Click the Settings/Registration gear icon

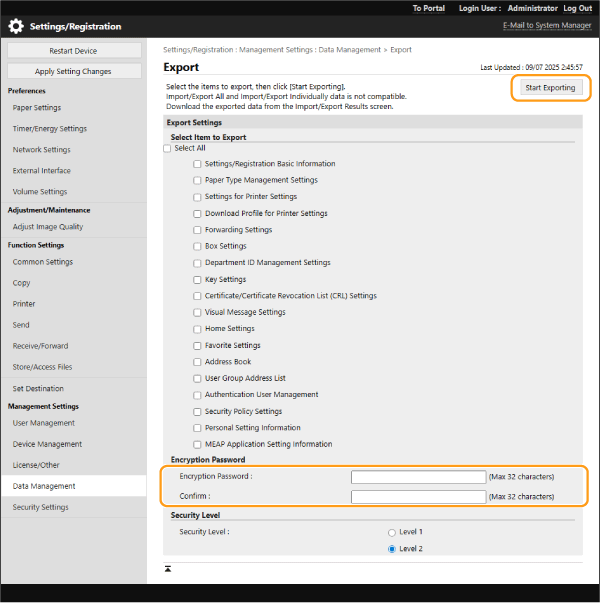[x=16, y=26]
